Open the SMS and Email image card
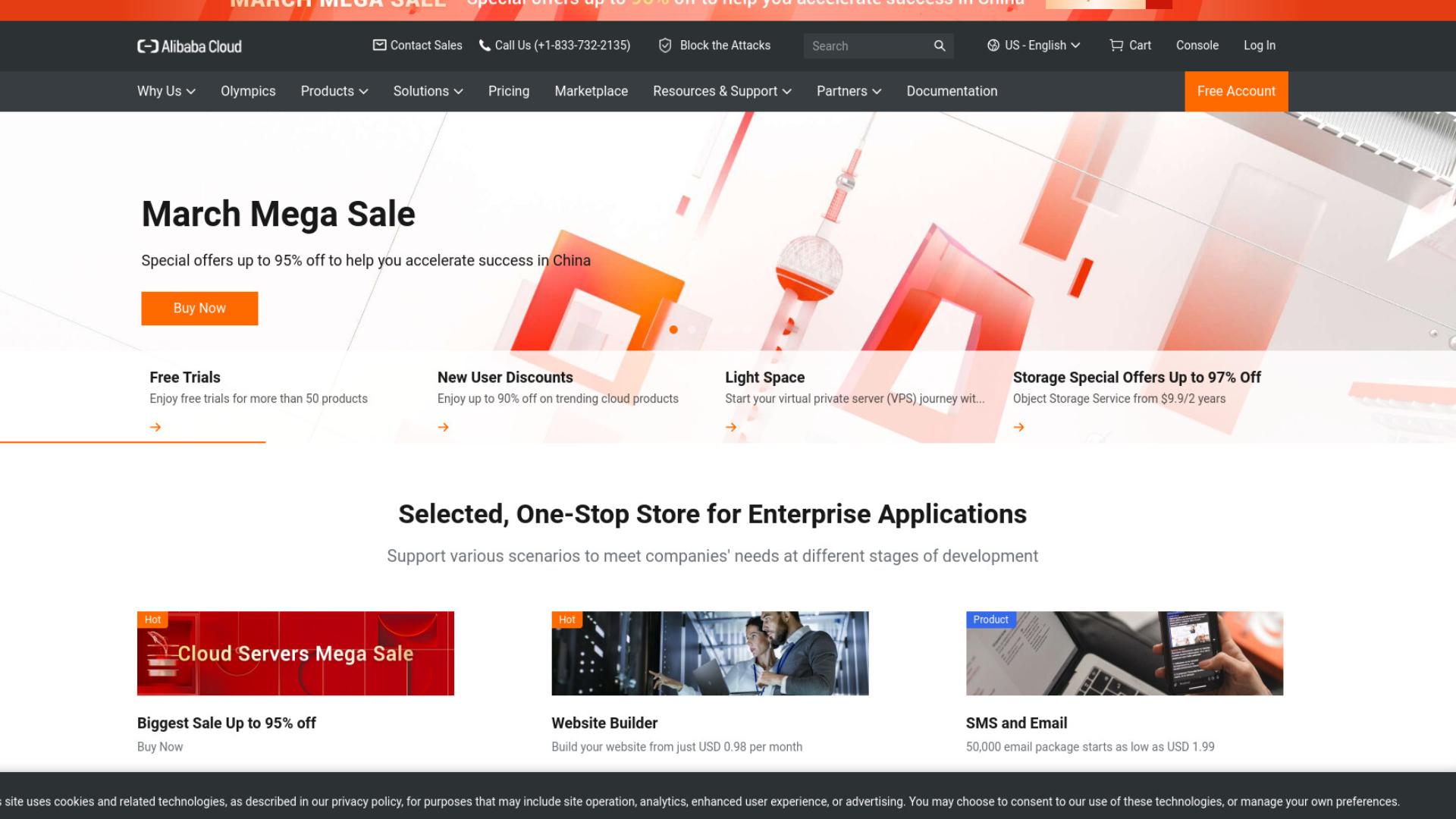Viewport: 1456px width, 819px height. [x=1125, y=654]
